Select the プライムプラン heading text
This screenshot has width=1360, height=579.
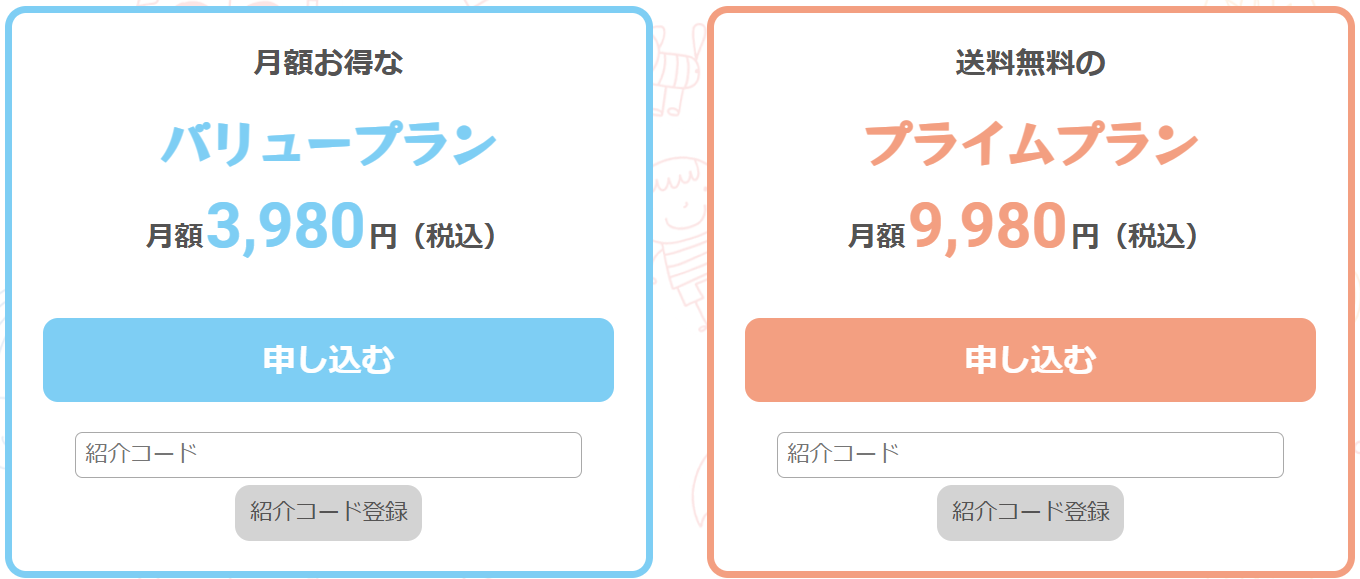[x=1030, y=145]
